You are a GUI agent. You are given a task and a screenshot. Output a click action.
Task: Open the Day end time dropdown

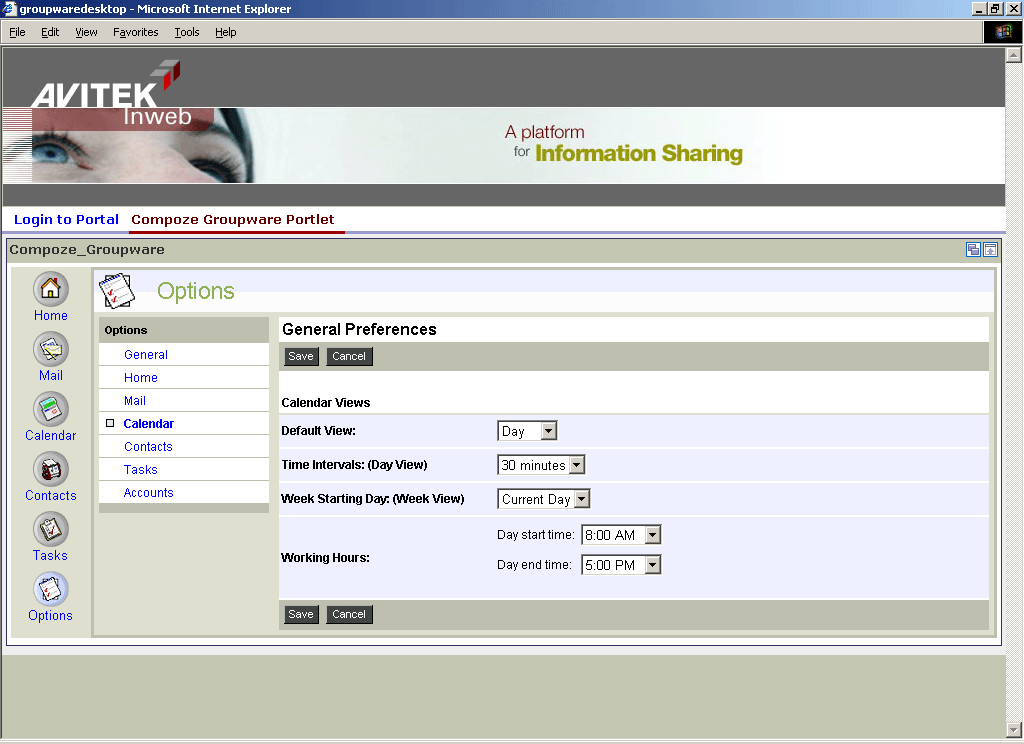click(652, 565)
